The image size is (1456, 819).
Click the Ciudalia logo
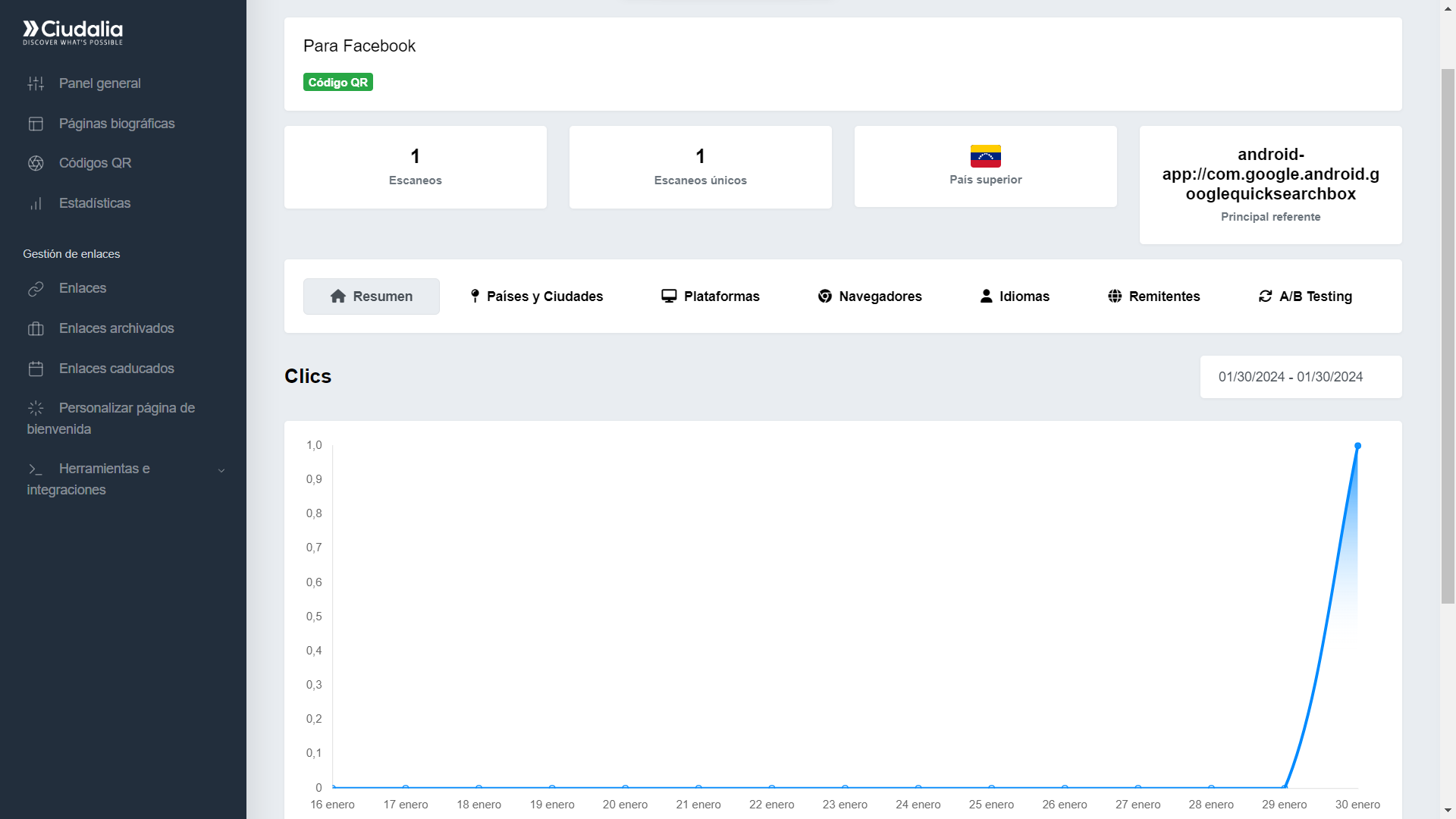tap(72, 32)
